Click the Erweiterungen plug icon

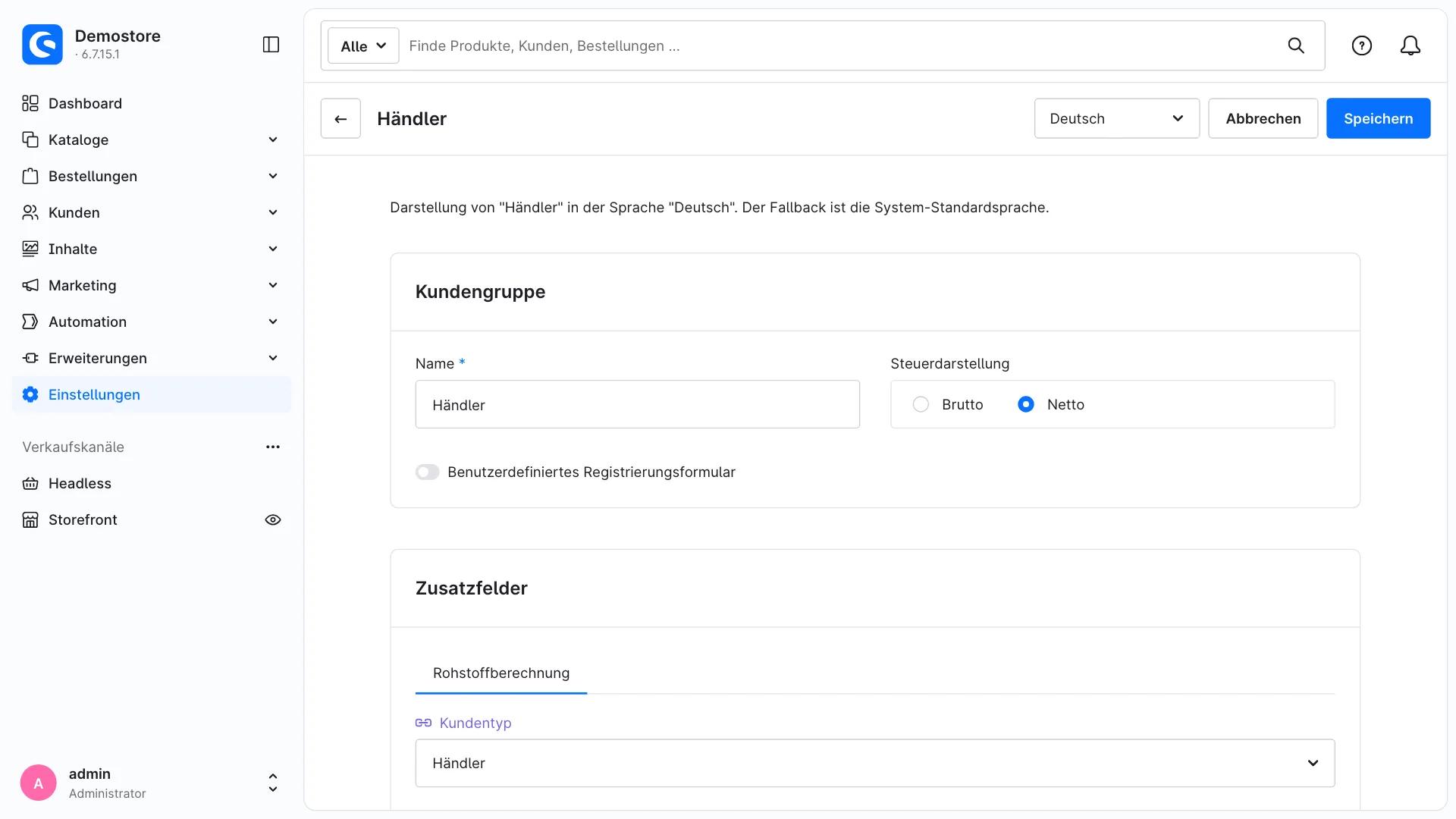(x=30, y=358)
